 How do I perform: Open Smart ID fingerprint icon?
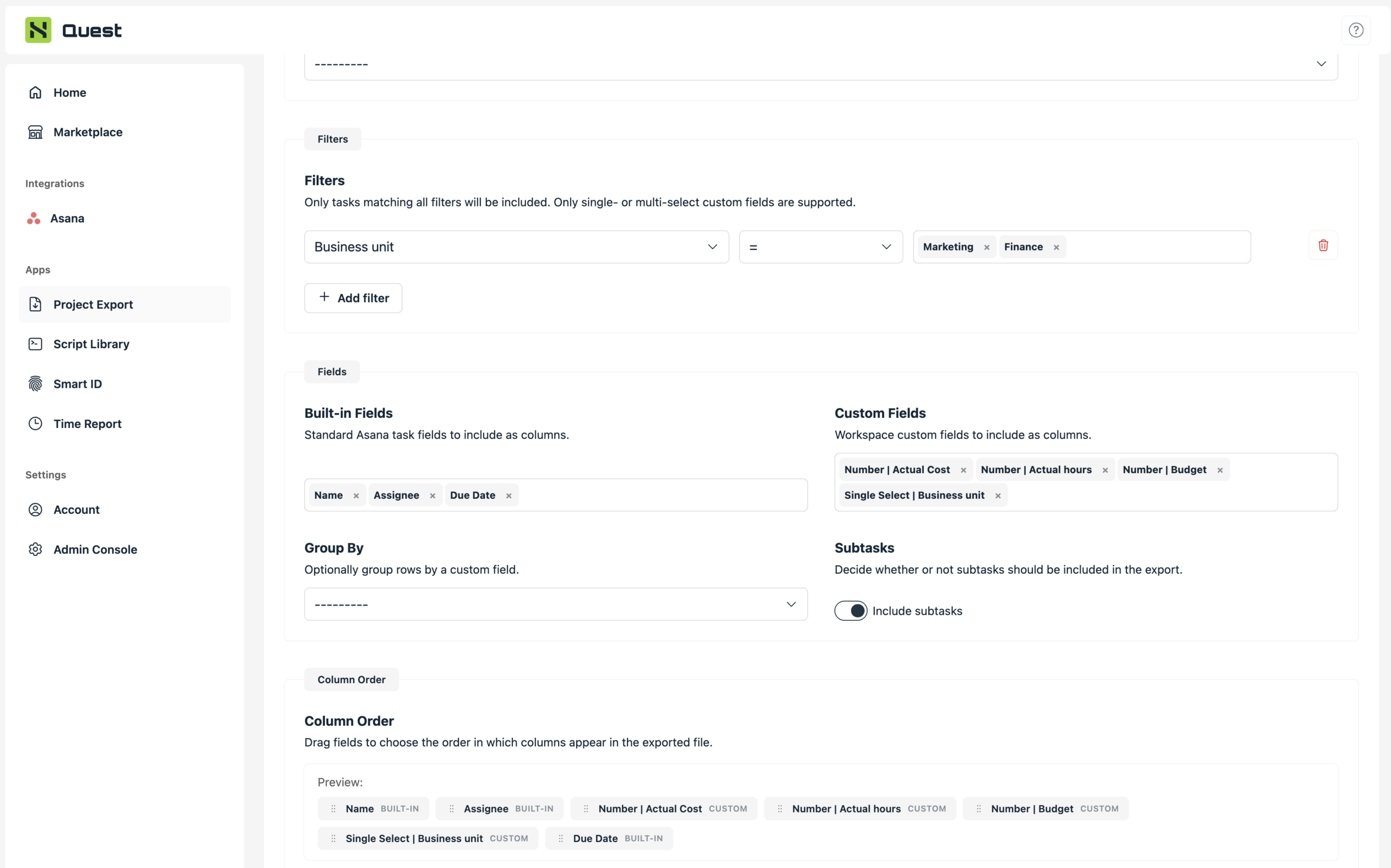36,383
